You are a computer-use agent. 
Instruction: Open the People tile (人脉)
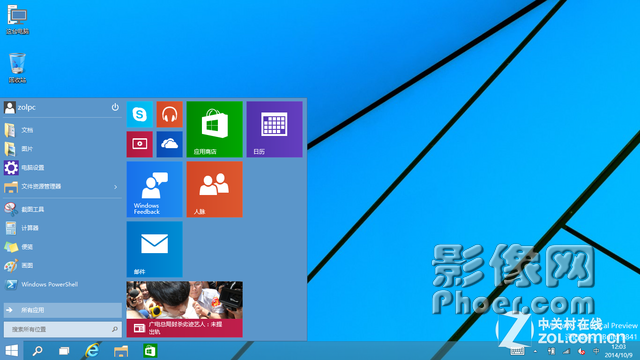[215, 189]
